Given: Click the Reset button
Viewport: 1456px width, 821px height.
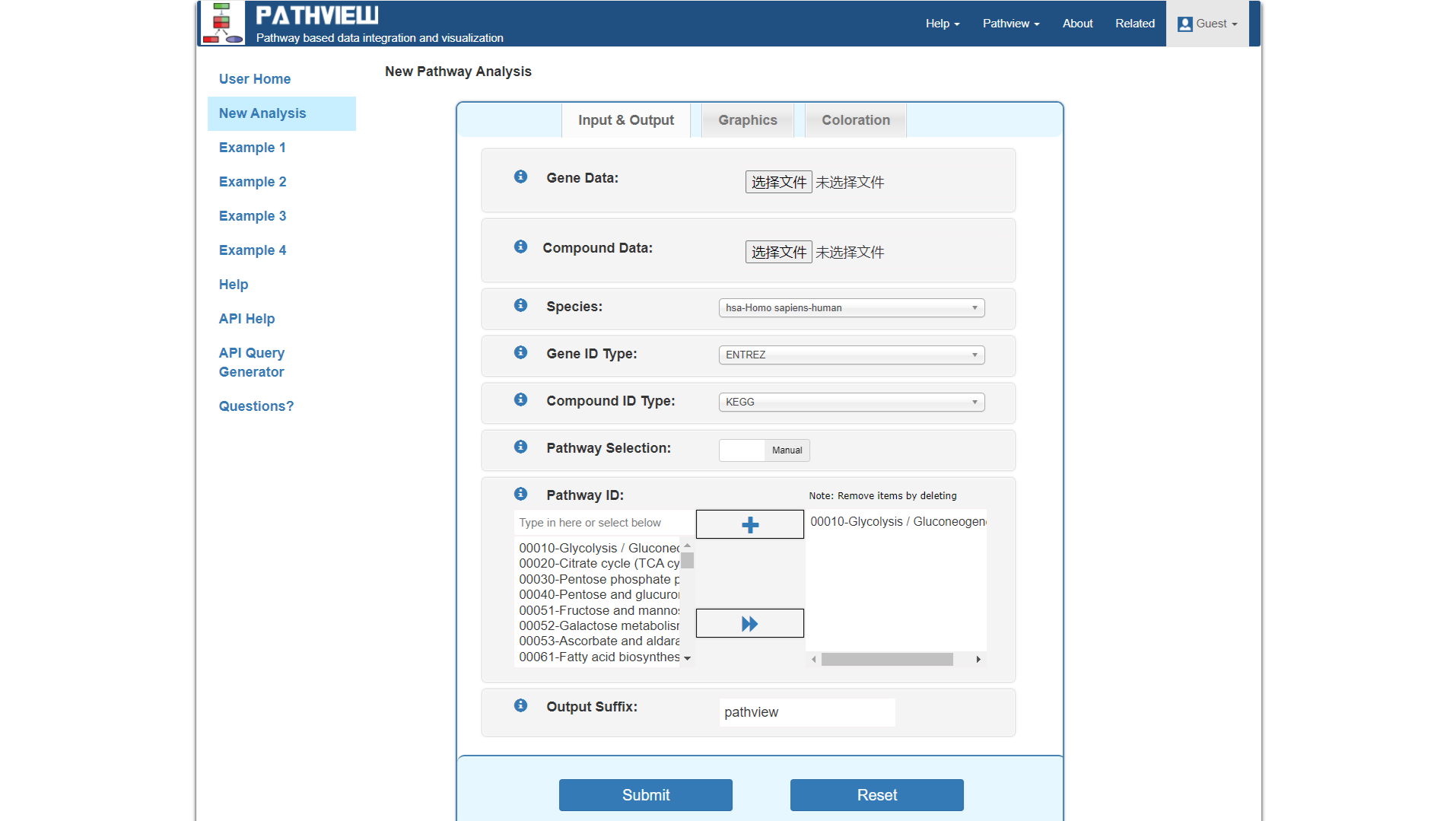Looking at the screenshot, I should tap(876, 795).
